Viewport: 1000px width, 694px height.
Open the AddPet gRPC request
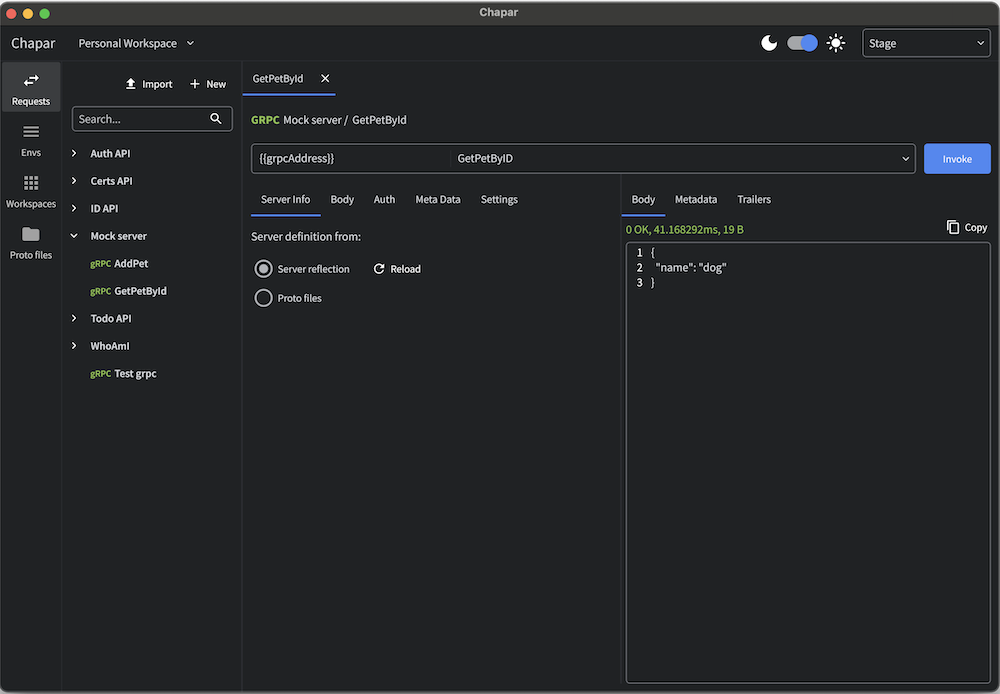(x=119, y=263)
